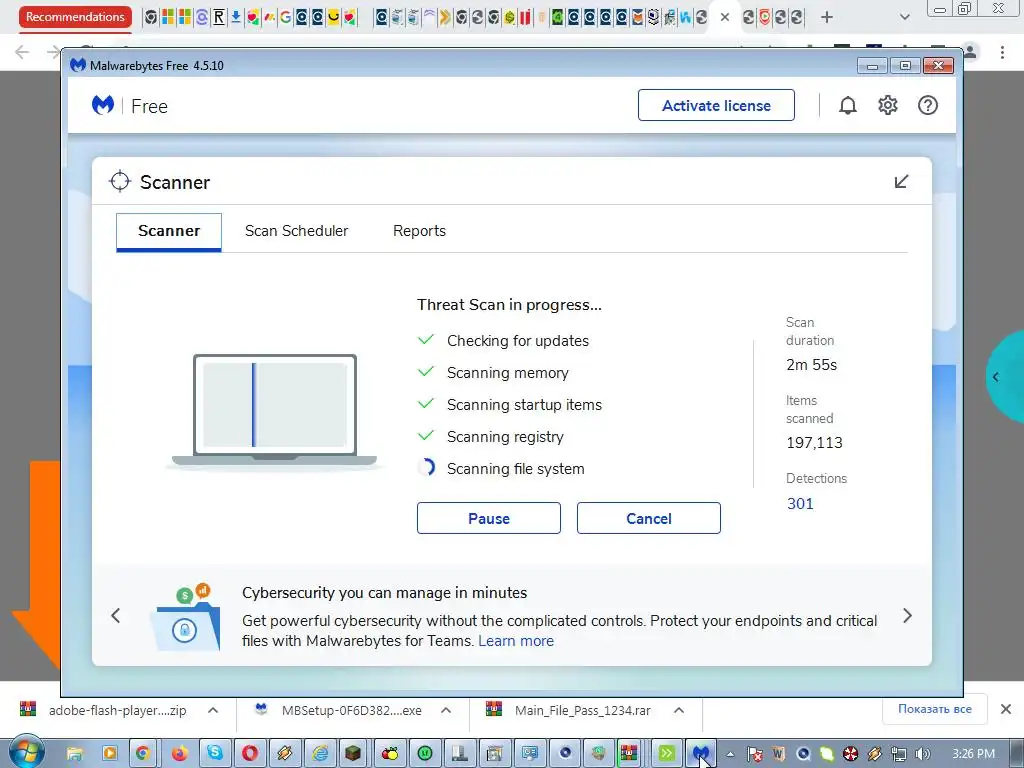
Task: Close the active browser tab
Action: pos(725,17)
